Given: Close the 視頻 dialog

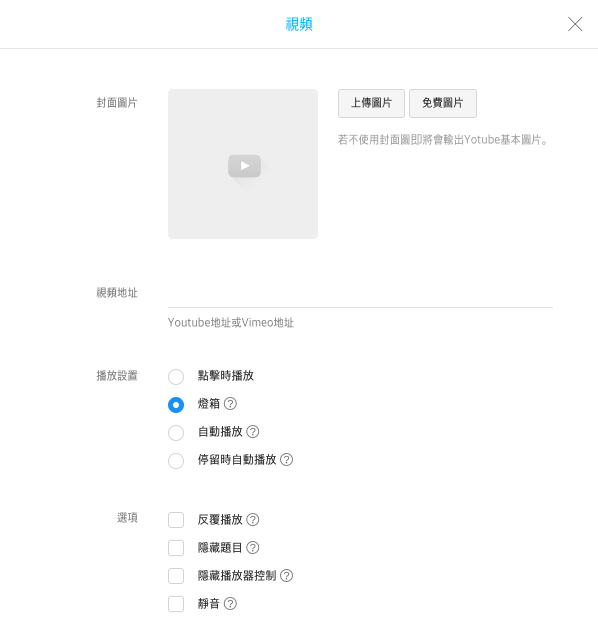Looking at the screenshot, I should tap(575, 24).
